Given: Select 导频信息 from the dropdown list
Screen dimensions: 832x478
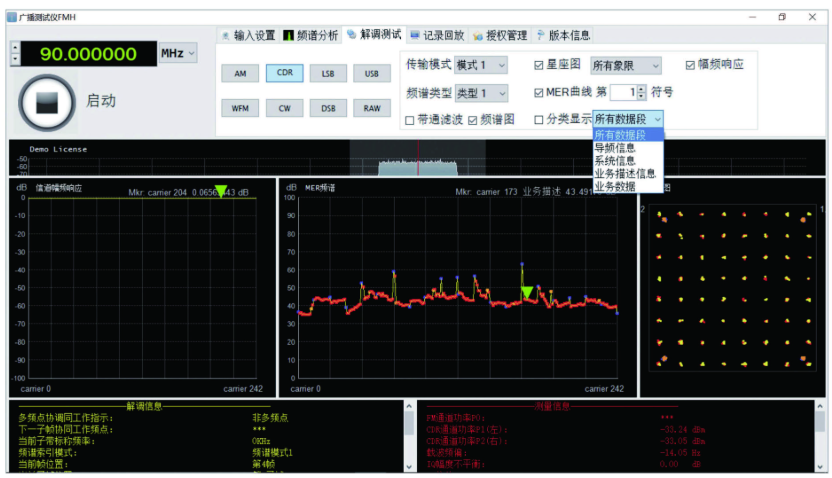Looking at the screenshot, I should point(616,147).
